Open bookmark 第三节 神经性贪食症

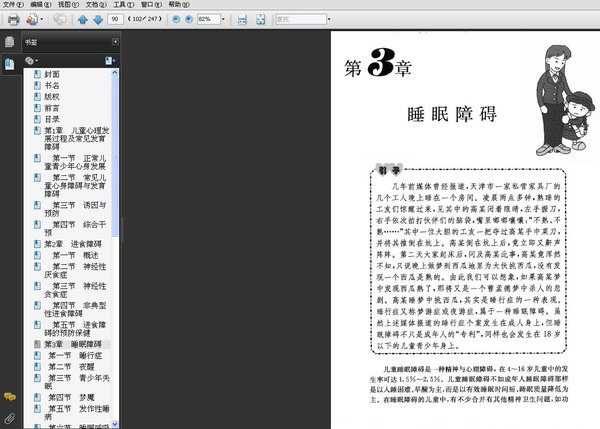[x=75, y=290]
